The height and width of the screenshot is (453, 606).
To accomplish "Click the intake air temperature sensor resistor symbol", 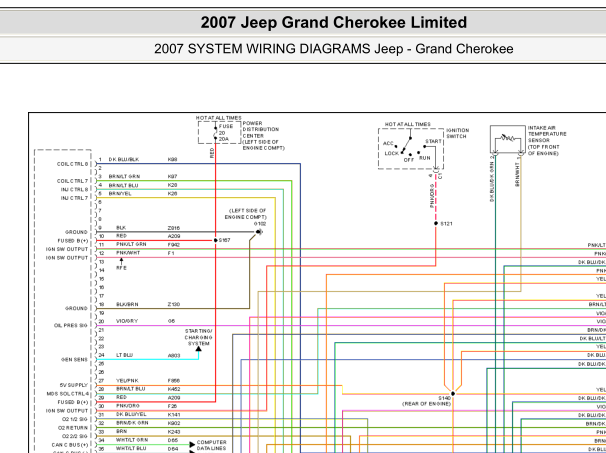I will click(507, 138).
